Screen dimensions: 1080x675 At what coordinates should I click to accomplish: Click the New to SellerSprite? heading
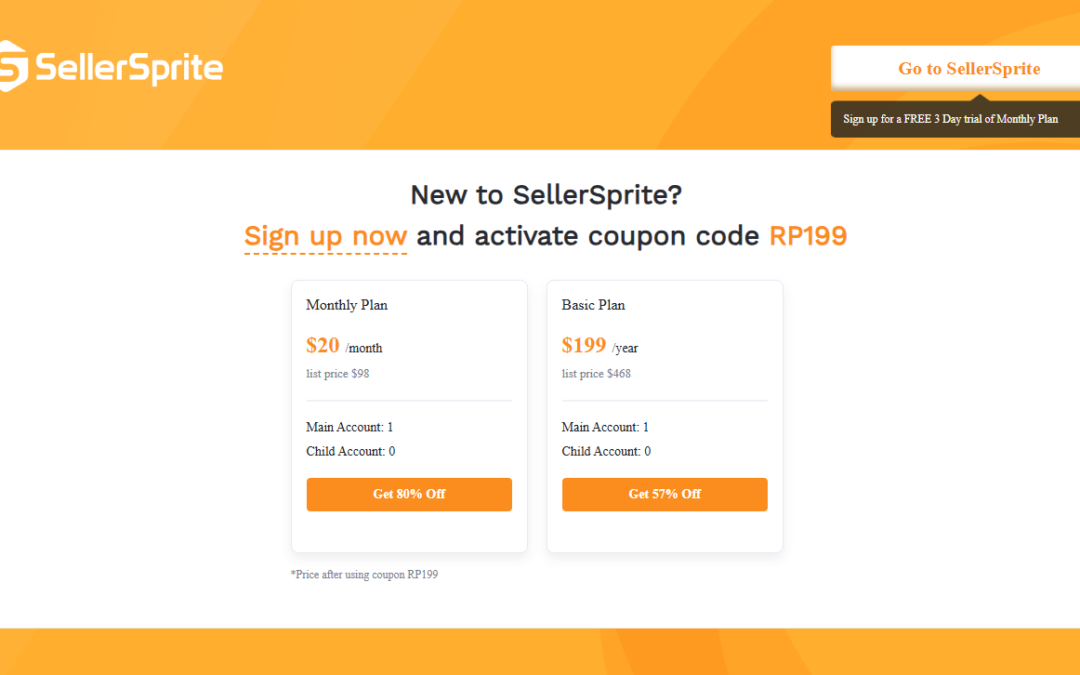pyautogui.click(x=546, y=194)
